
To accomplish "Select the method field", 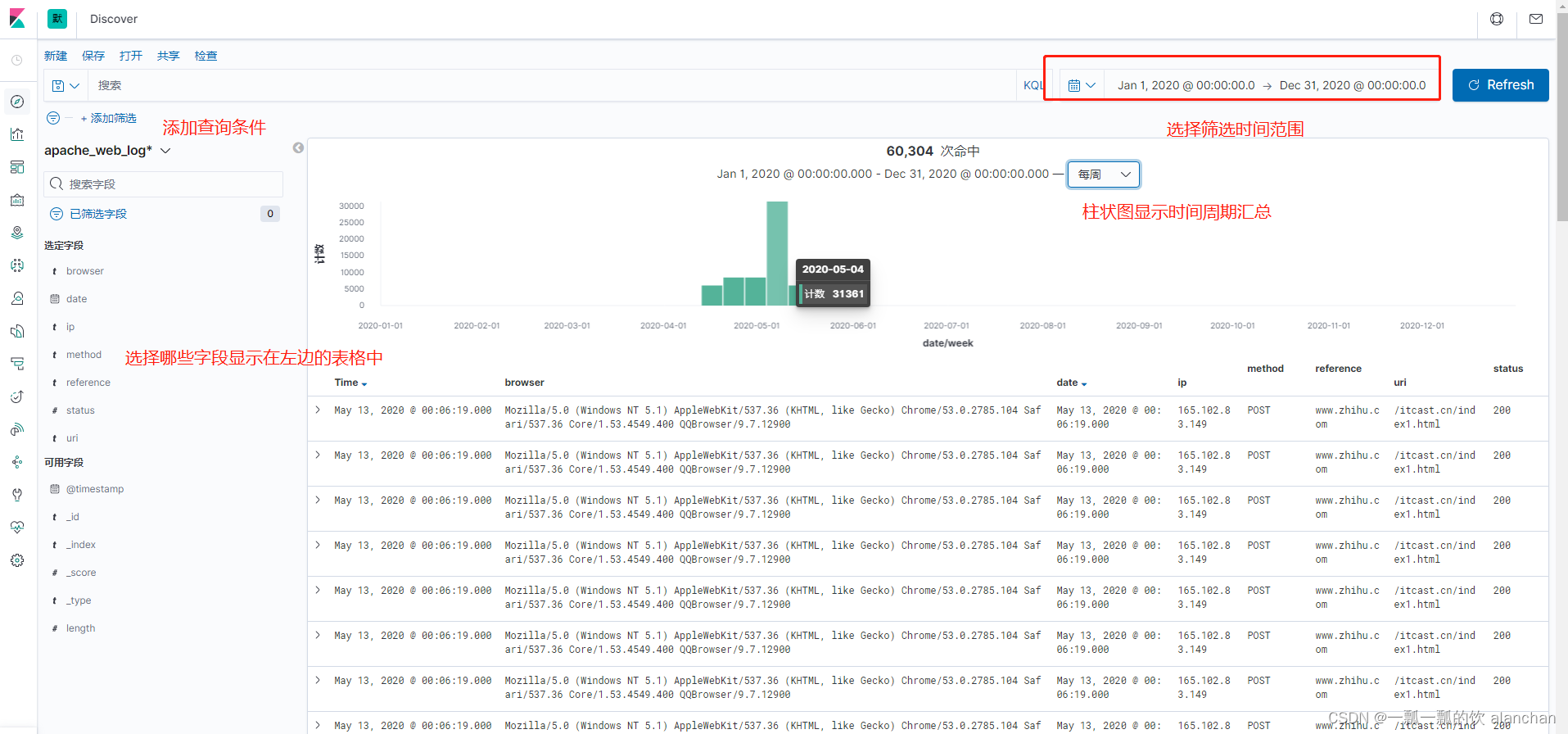I will pos(84,355).
